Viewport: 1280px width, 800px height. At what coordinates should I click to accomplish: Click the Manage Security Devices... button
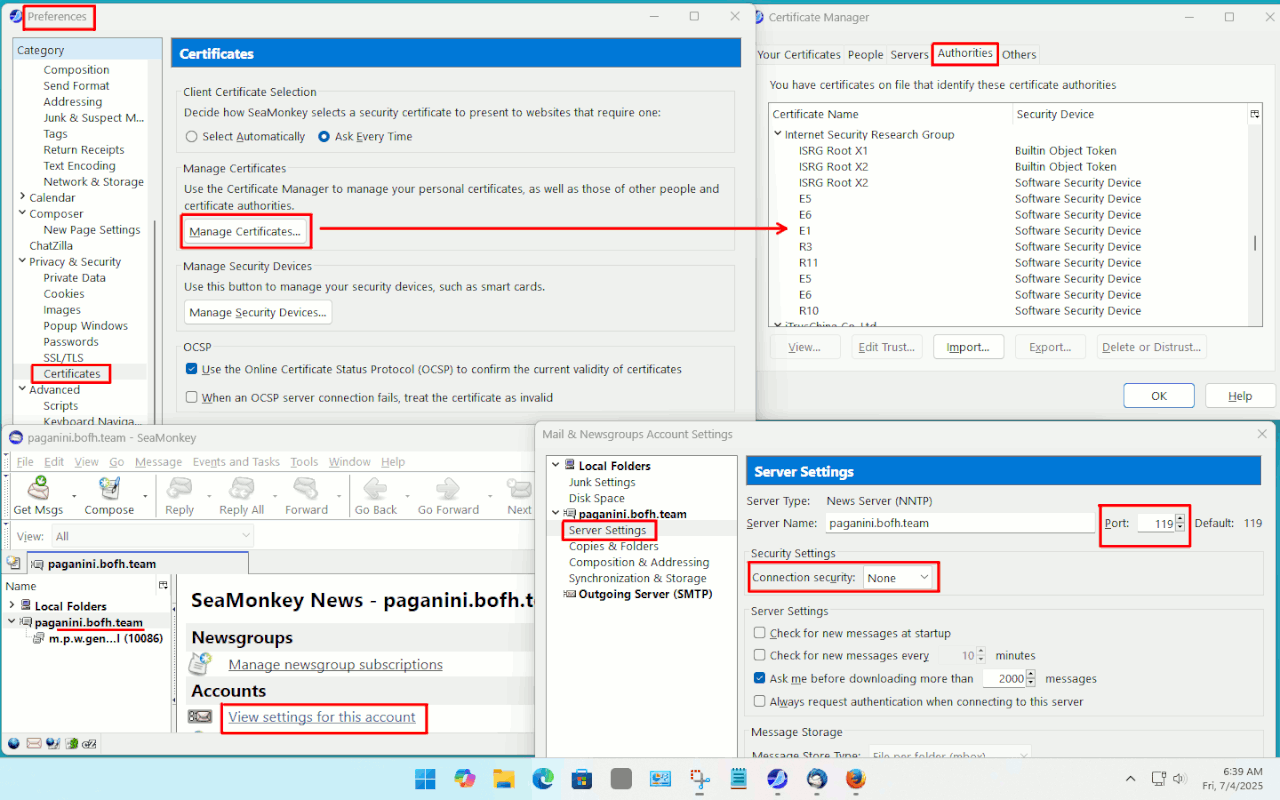tap(258, 313)
